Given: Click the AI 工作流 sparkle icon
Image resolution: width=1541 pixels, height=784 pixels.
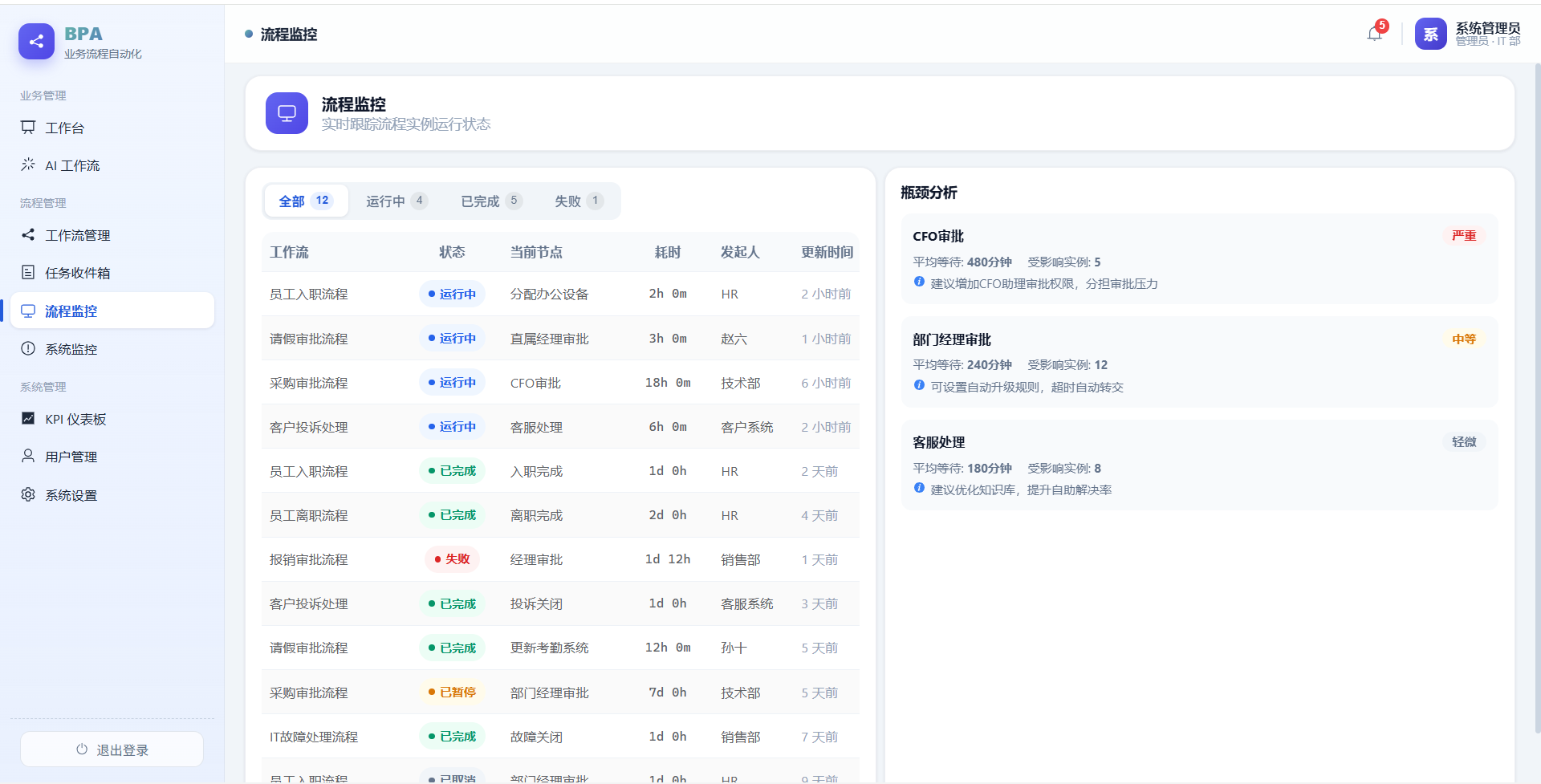Looking at the screenshot, I should click(x=28, y=165).
